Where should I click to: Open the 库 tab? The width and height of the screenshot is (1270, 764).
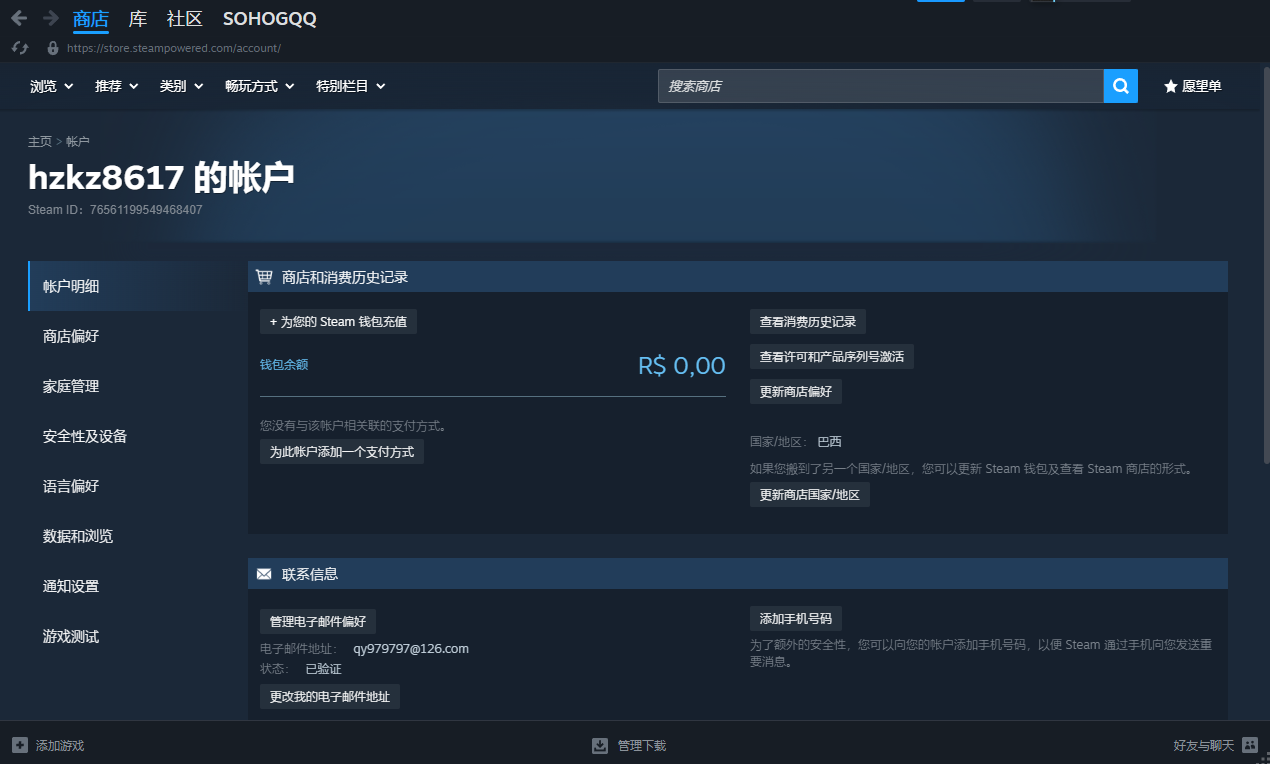pyautogui.click(x=138, y=18)
